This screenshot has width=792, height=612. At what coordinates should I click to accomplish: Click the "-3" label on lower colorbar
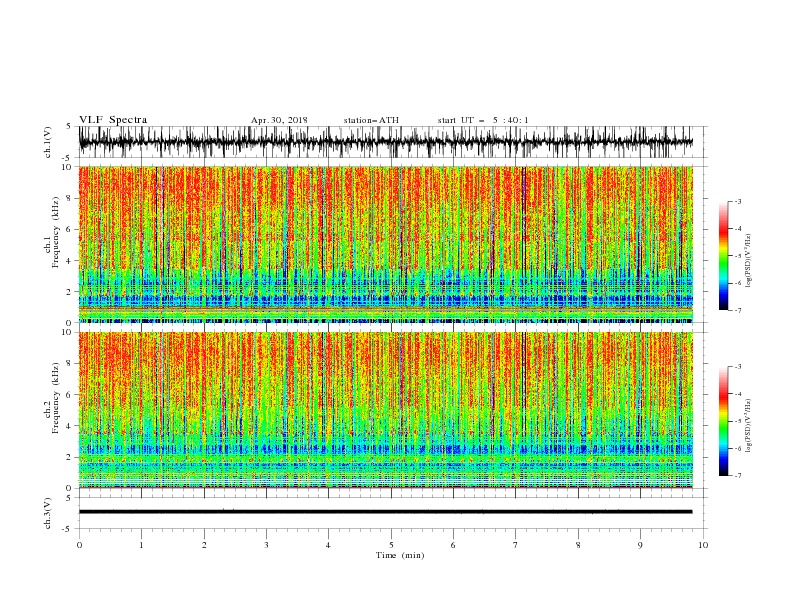tap(737, 367)
